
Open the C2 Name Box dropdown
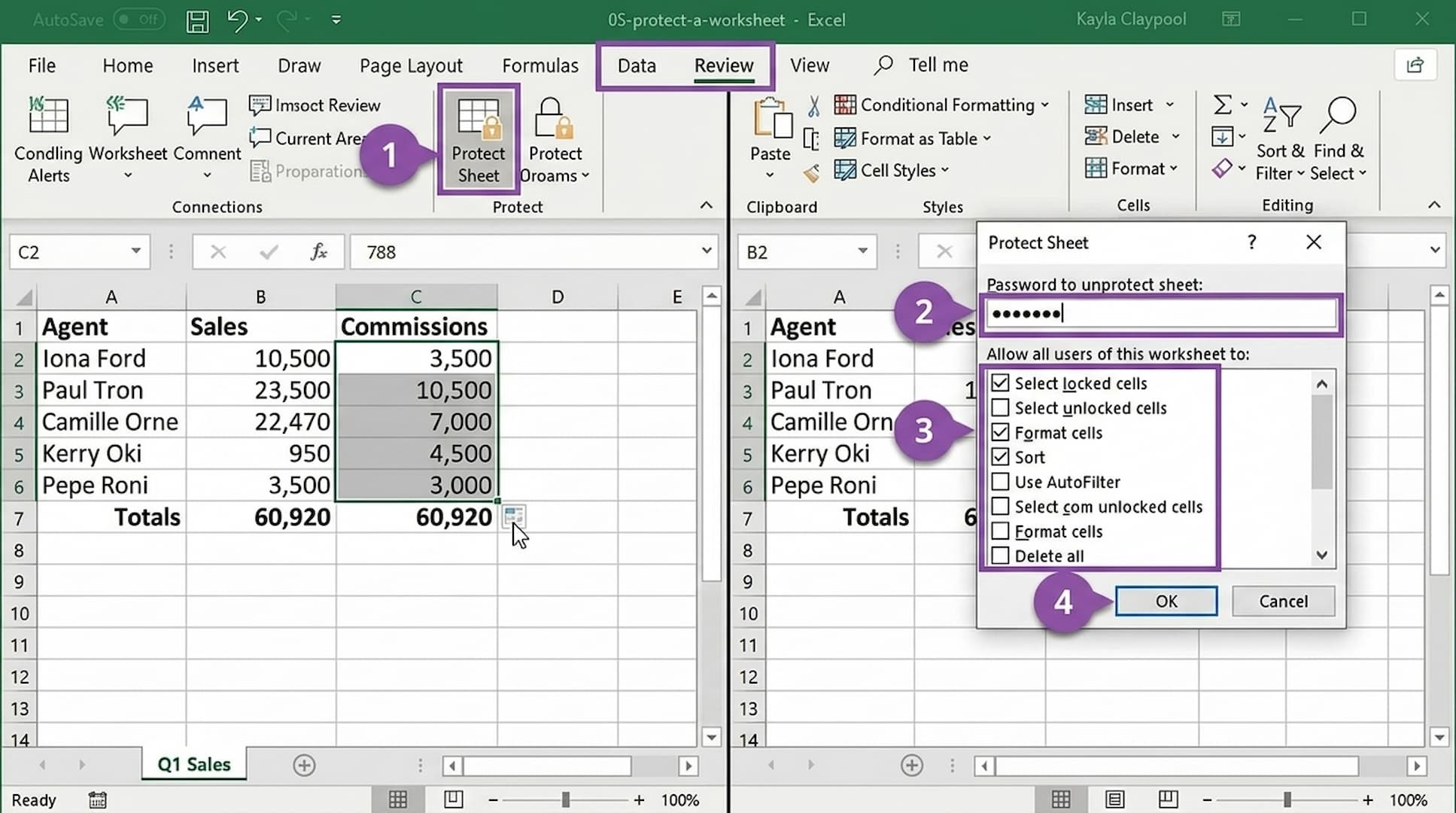(135, 251)
